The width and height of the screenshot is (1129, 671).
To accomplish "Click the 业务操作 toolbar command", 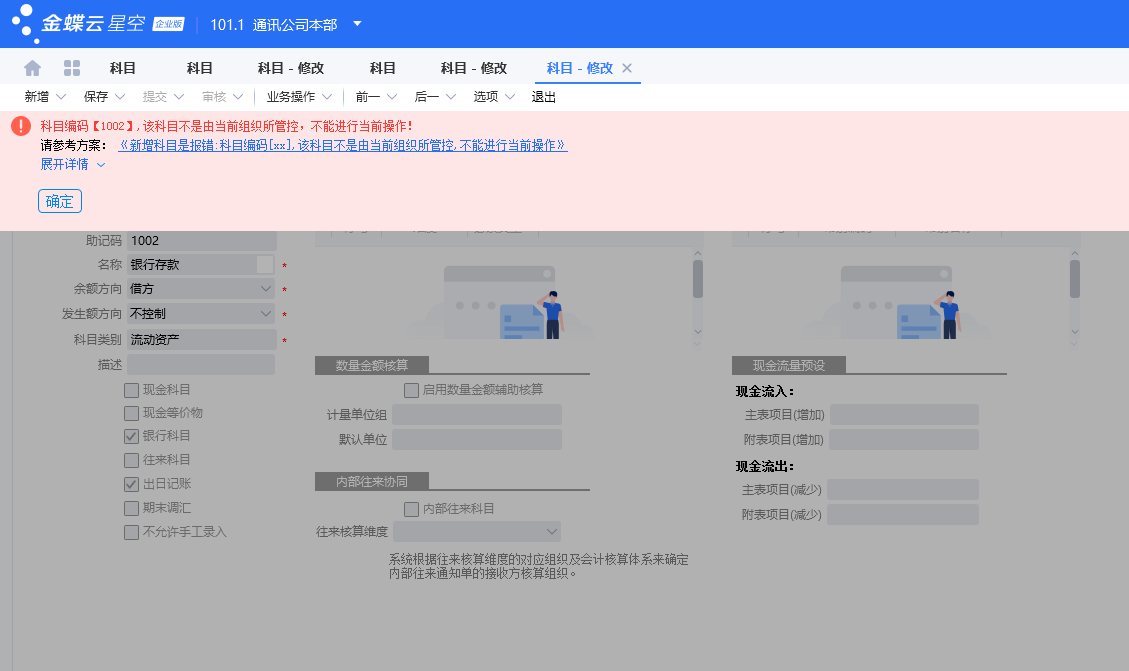I will point(294,97).
